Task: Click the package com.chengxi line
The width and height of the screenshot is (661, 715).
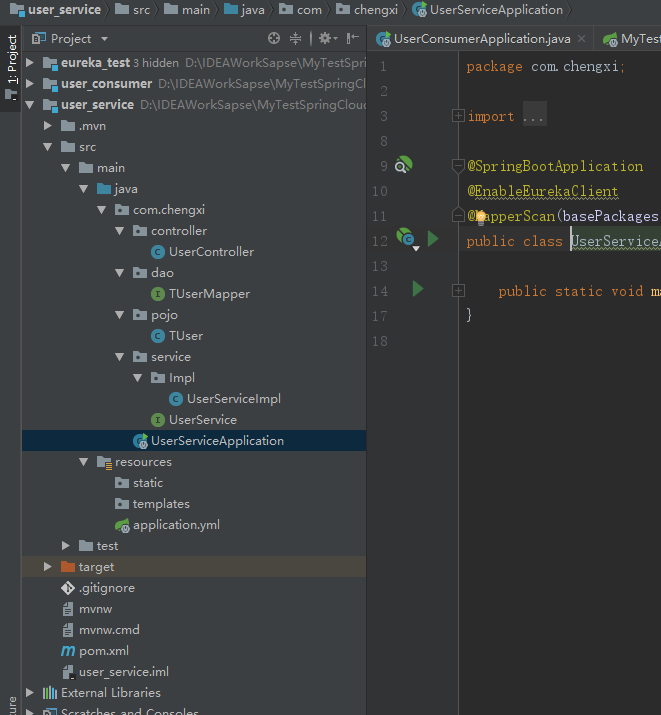Action: (545, 67)
